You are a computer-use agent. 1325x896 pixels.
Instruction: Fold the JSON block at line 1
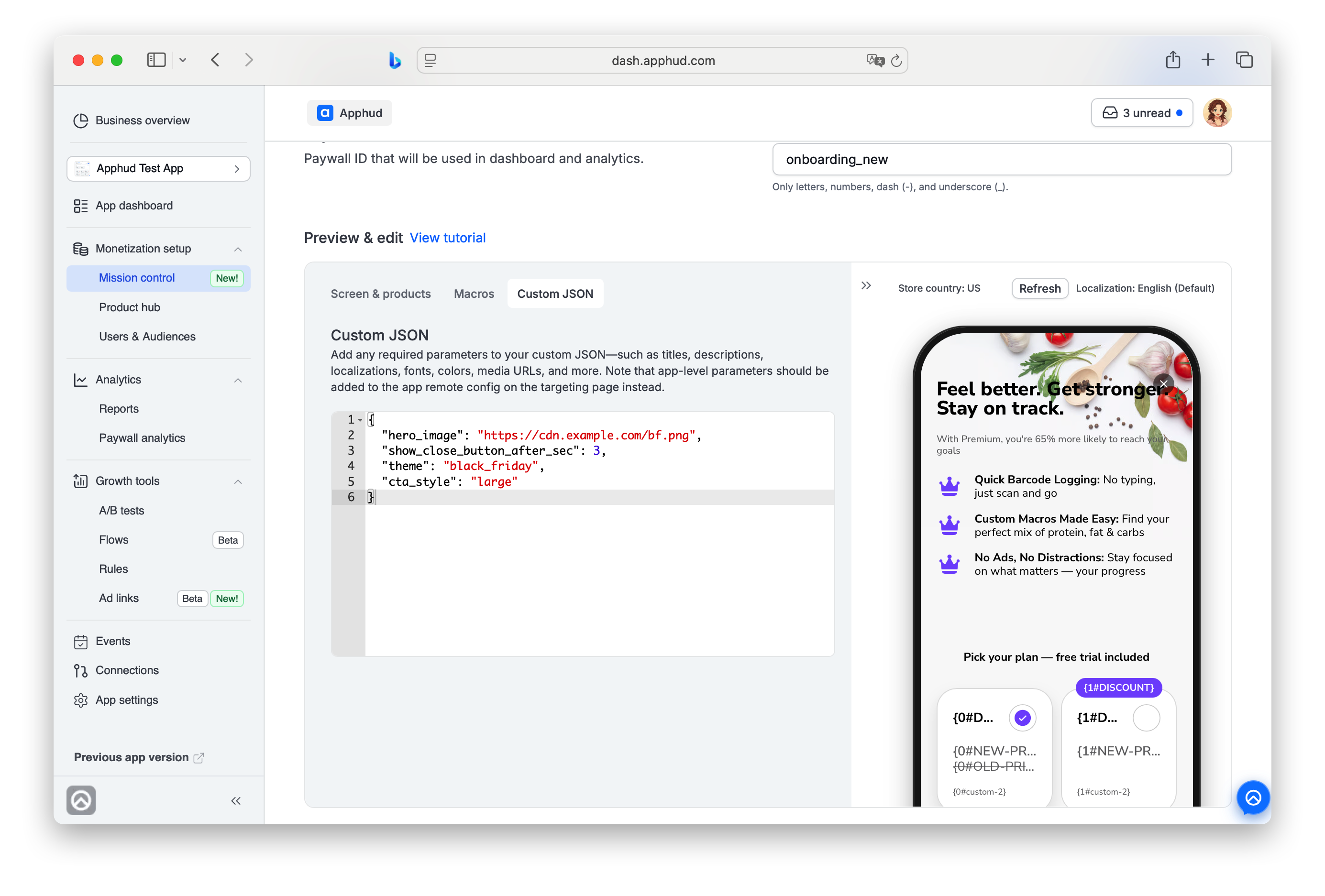(360, 420)
